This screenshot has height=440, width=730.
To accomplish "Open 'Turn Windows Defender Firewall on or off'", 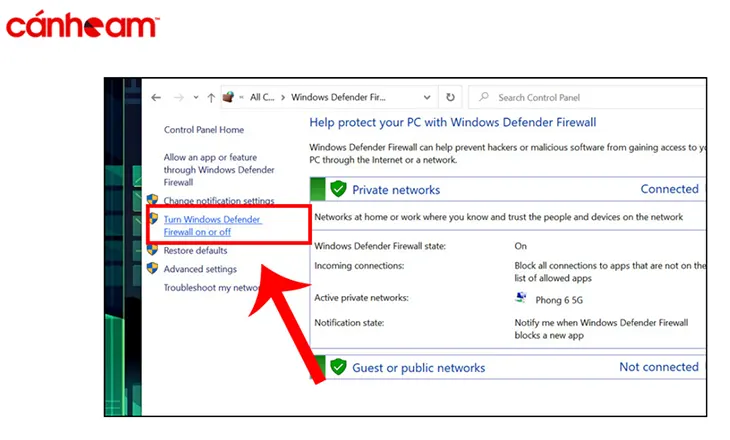I will tap(213, 225).
